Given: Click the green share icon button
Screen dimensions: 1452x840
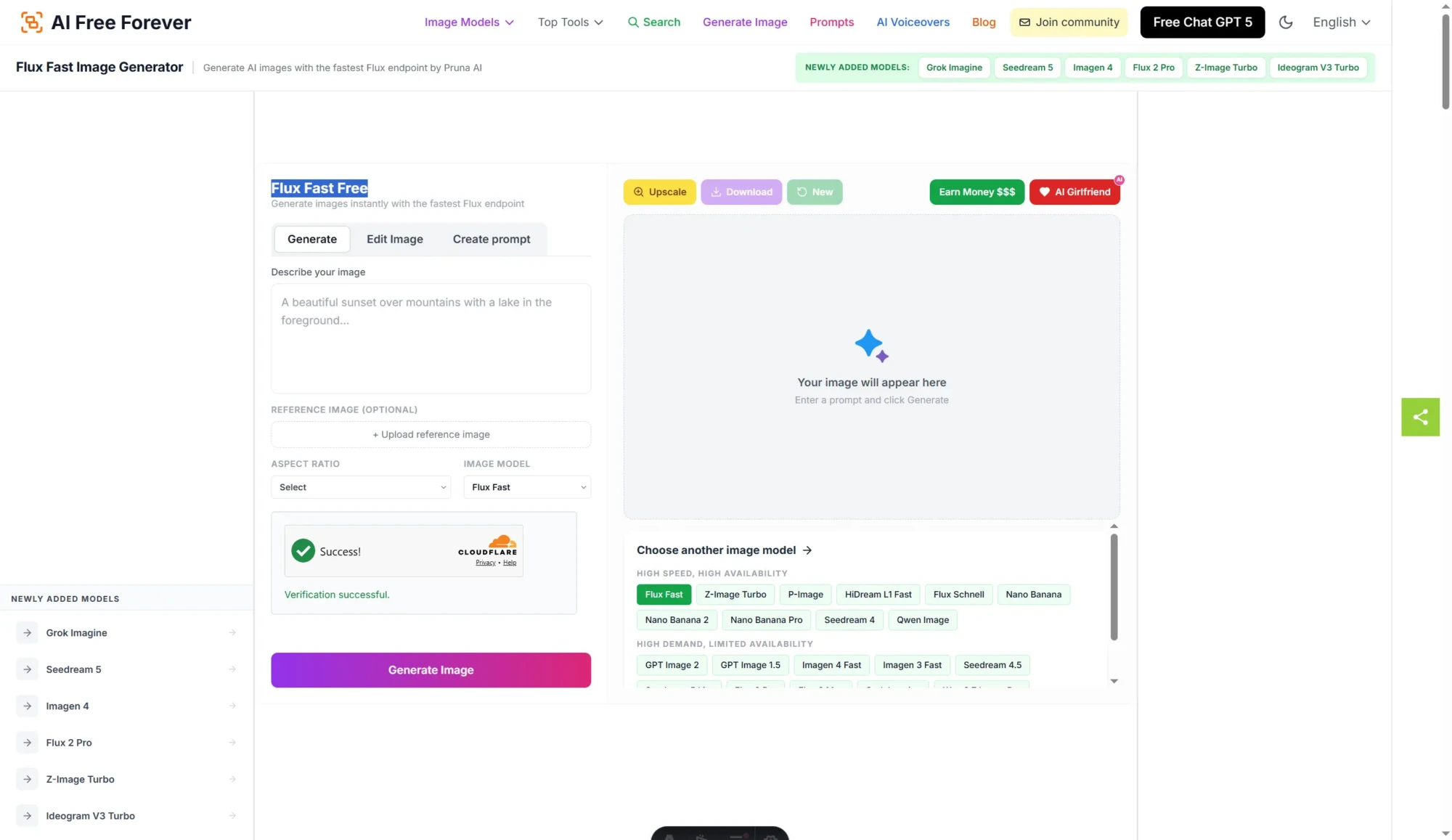Looking at the screenshot, I should [x=1420, y=417].
